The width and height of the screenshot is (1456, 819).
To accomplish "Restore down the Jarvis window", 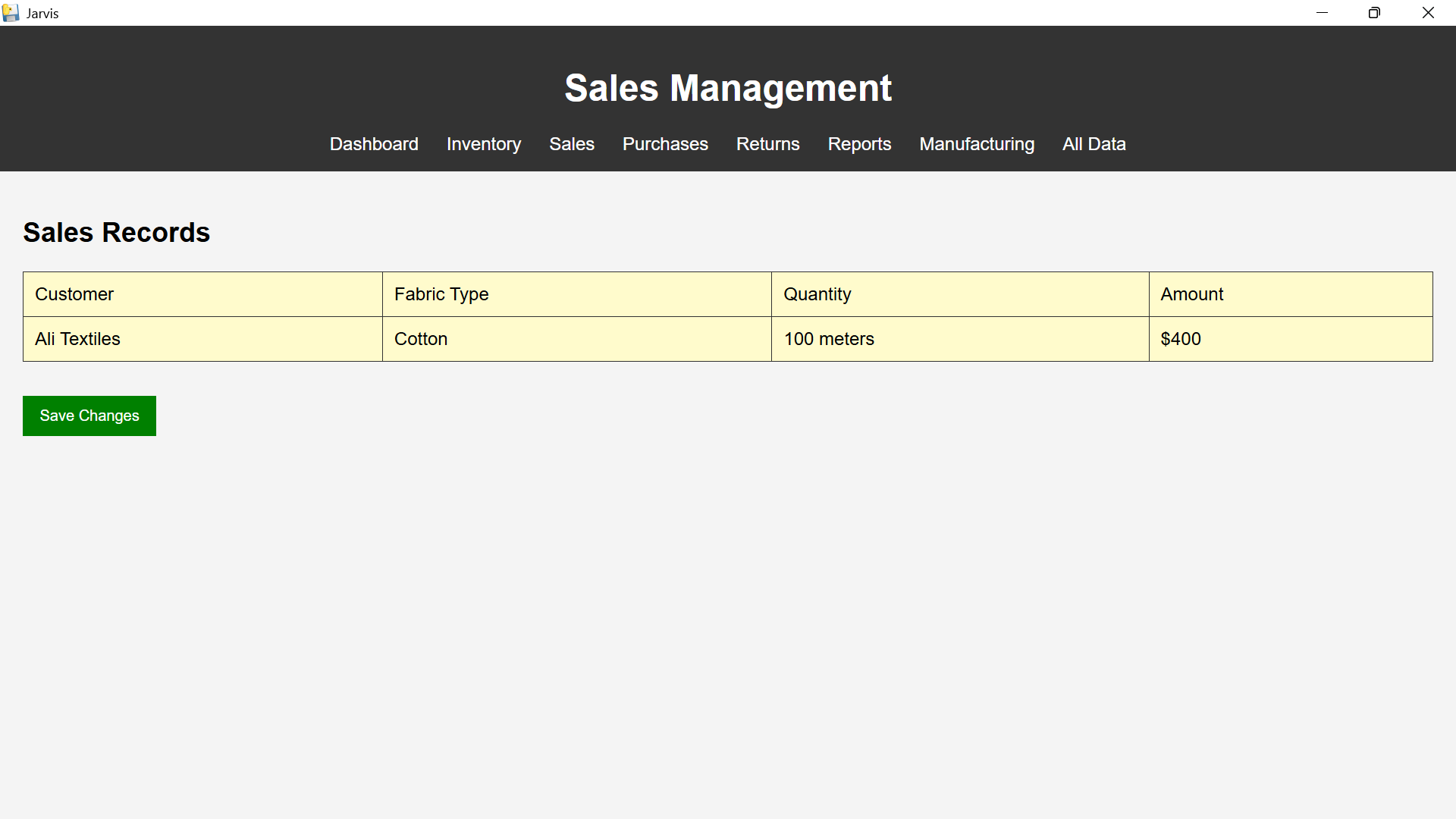I will (x=1374, y=13).
